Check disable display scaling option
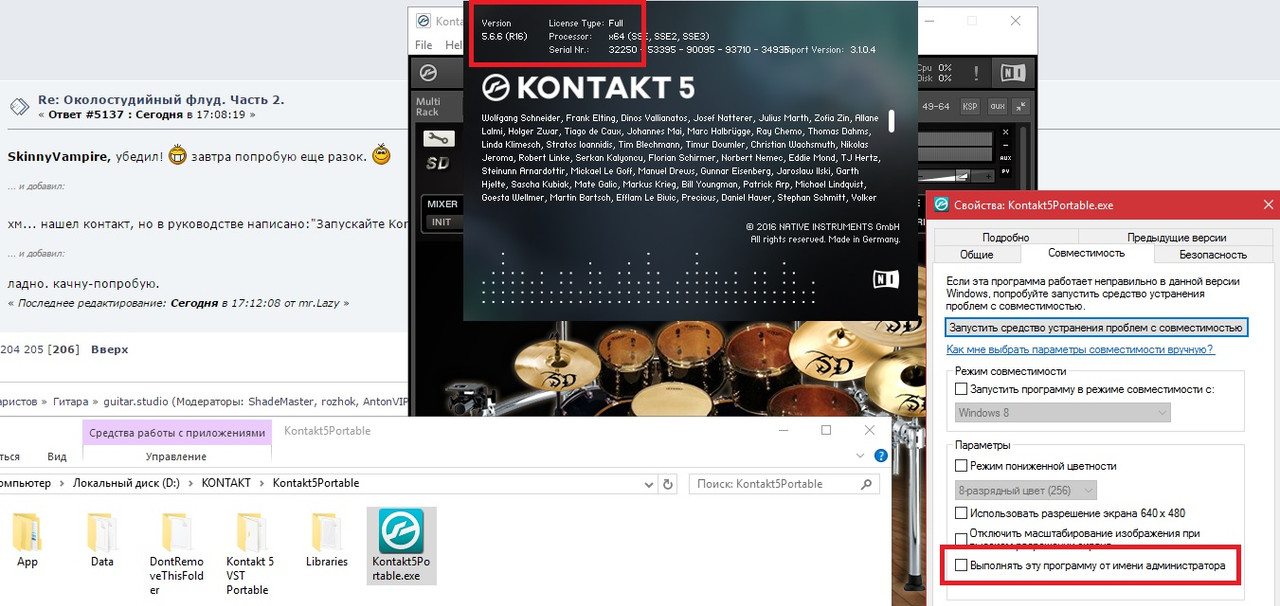The width and height of the screenshot is (1280, 606). 961,539
